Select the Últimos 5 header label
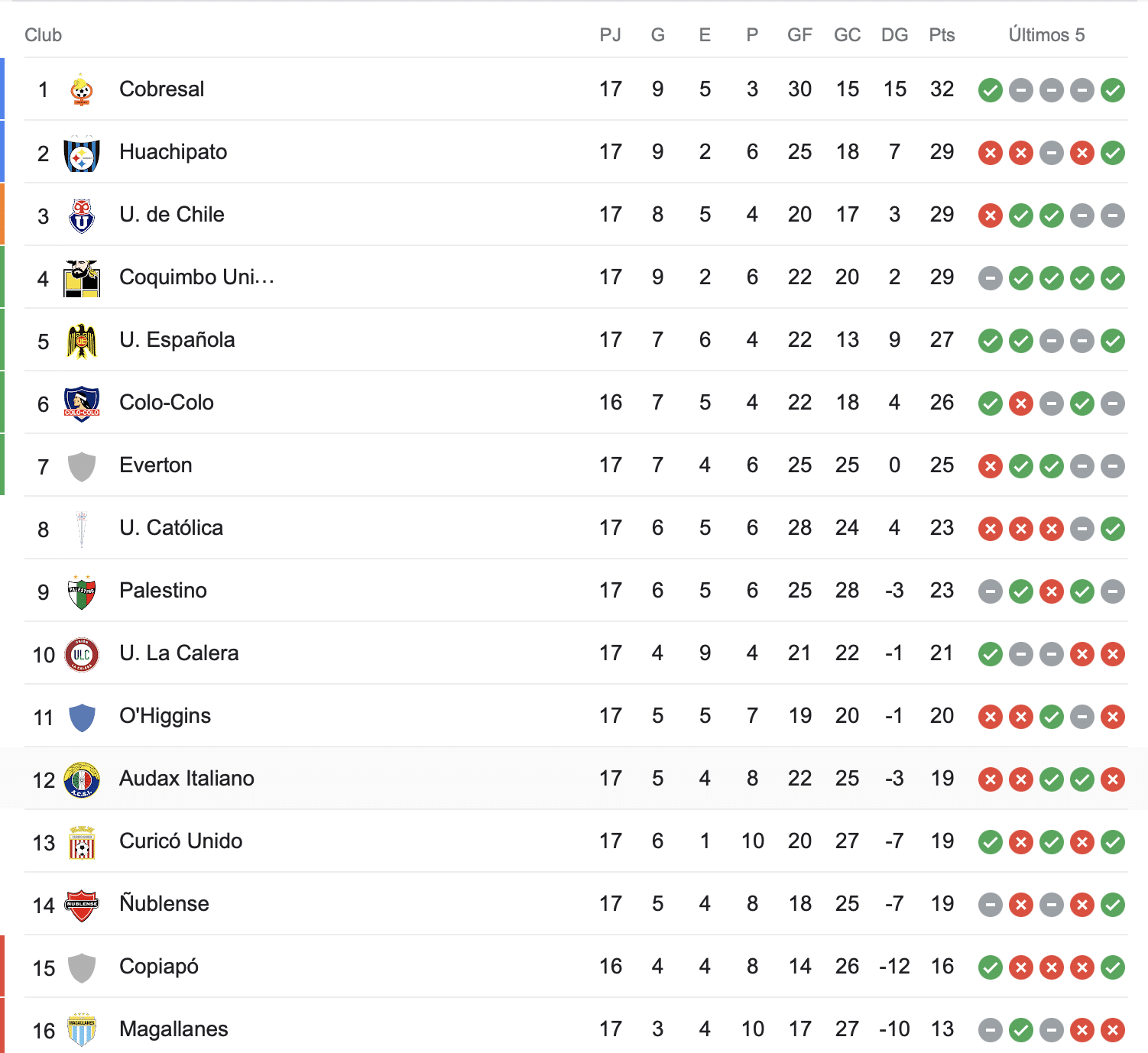The height and width of the screenshot is (1053, 1148). point(1047,34)
